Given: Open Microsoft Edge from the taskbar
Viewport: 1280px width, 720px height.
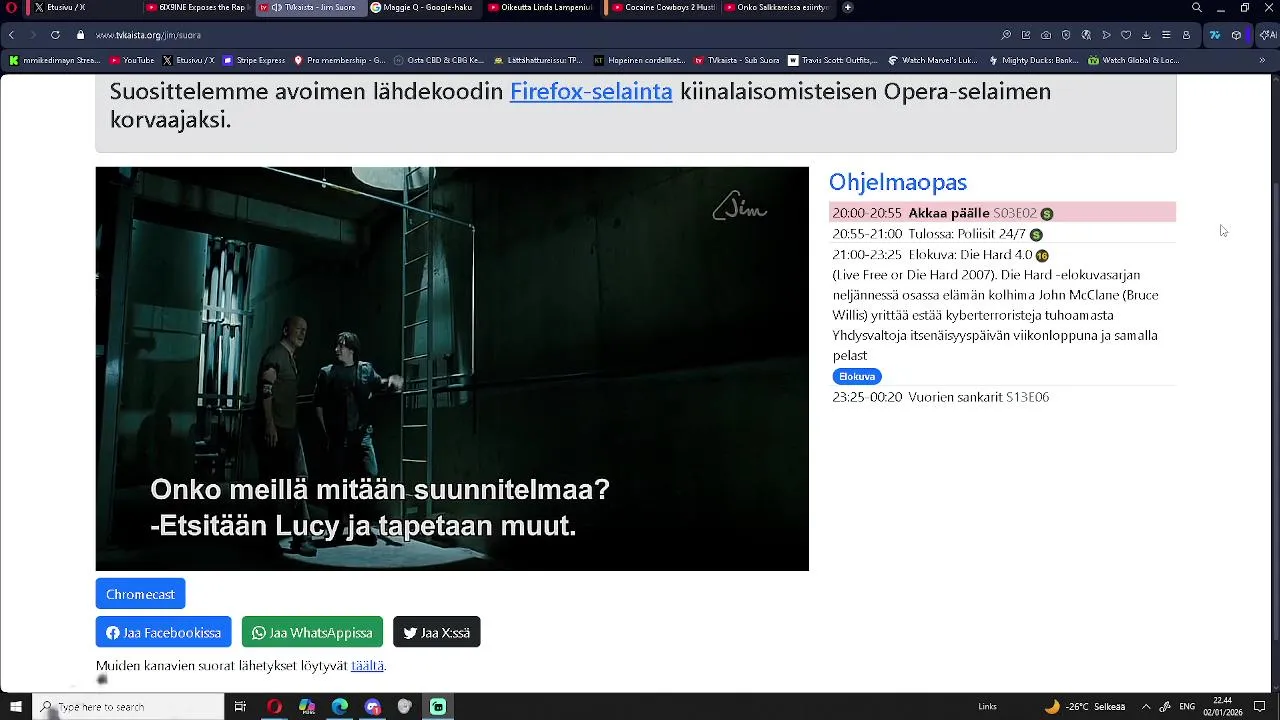Looking at the screenshot, I should [340, 707].
